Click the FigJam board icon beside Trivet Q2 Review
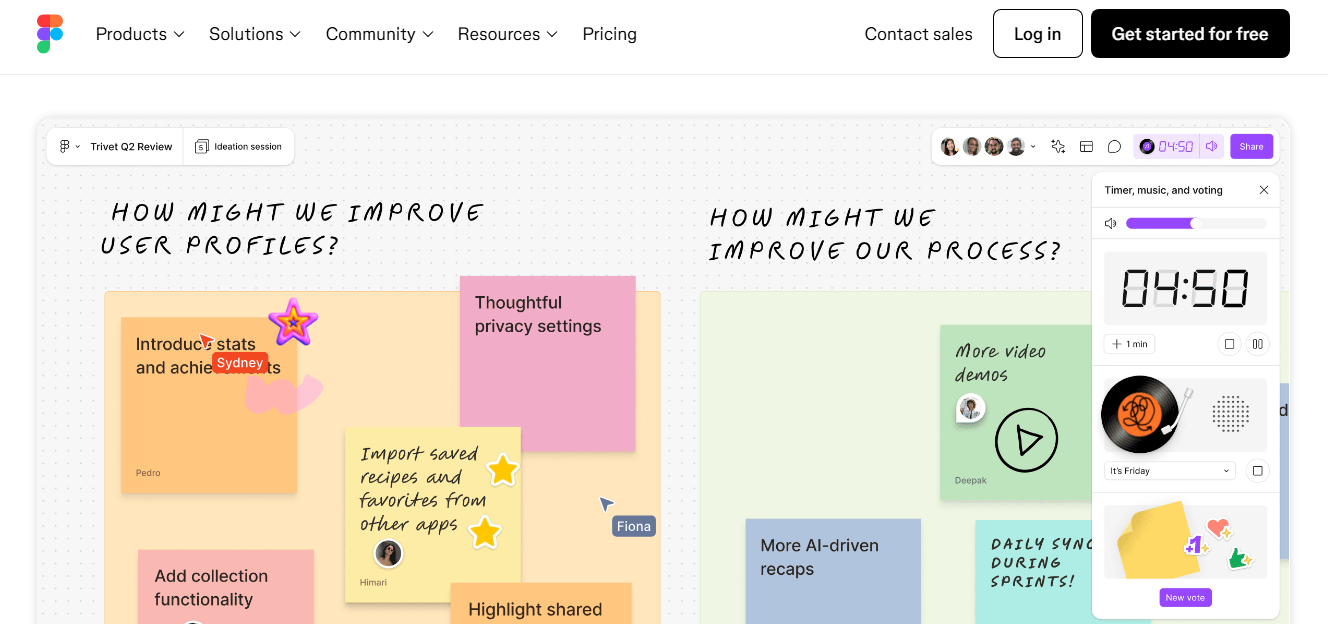Viewport: 1328px width, 624px height. 64,146
